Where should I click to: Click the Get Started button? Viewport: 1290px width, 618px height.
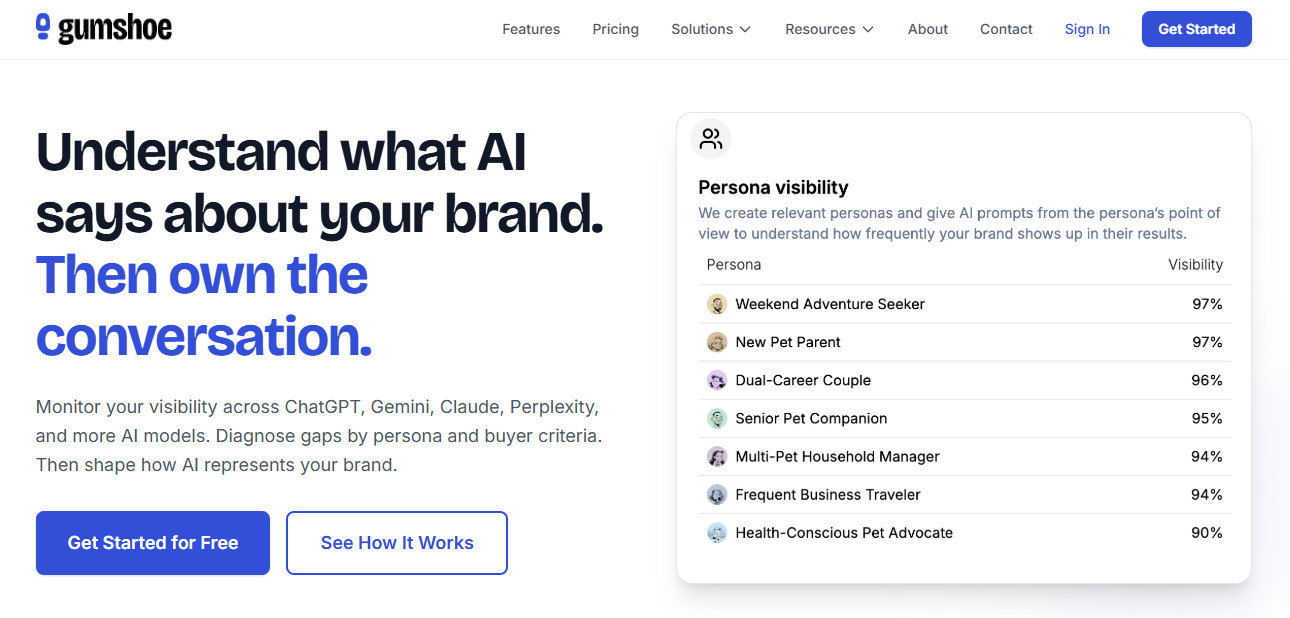1196,29
